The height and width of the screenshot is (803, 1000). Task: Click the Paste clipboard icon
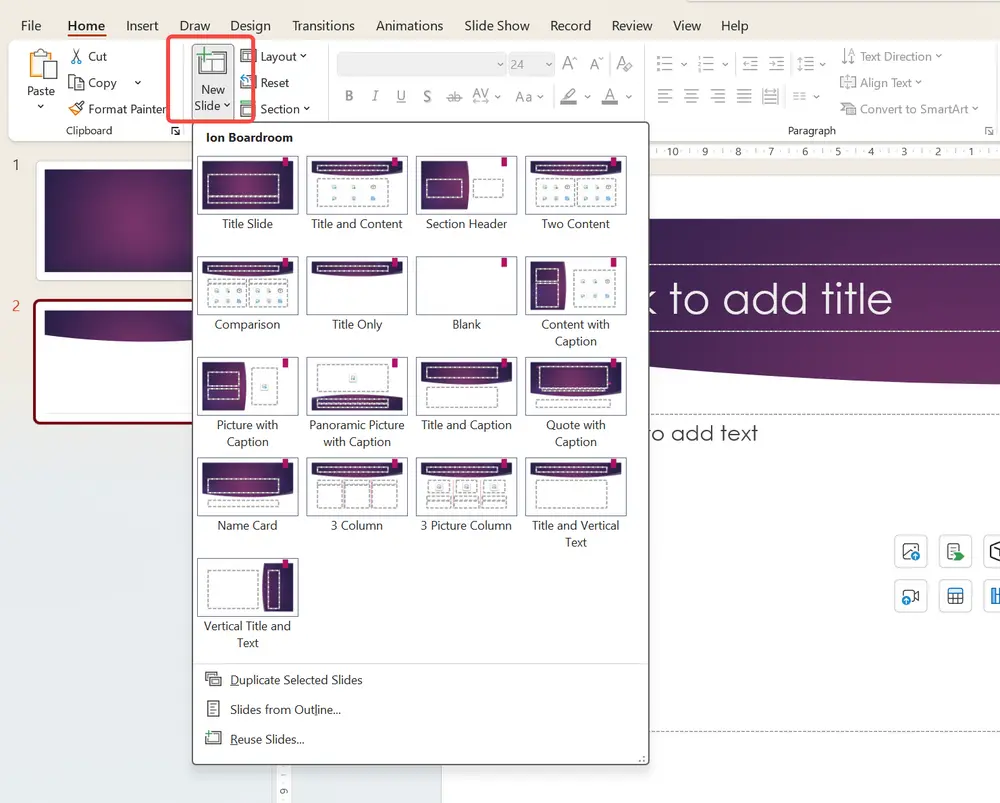click(42, 65)
